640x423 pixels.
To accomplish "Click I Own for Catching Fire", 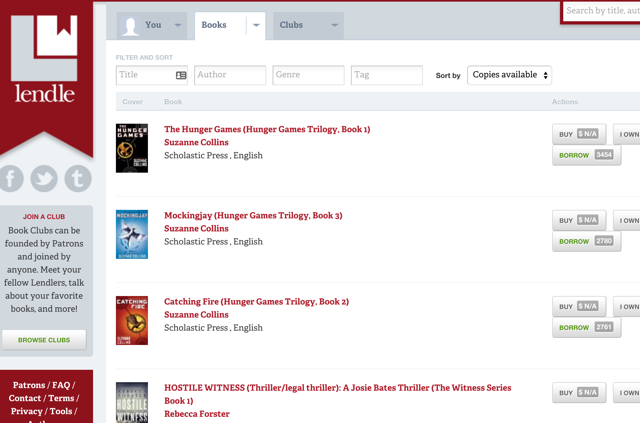I will coord(627,307).
